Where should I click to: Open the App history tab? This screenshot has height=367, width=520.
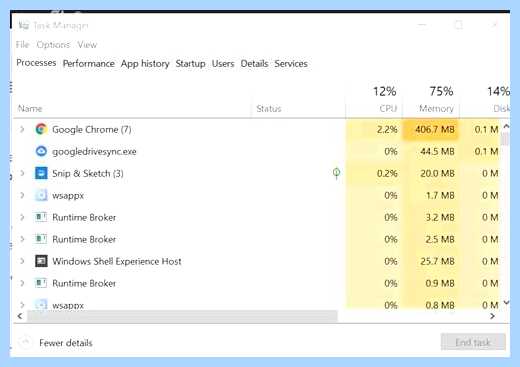point(145,63)
